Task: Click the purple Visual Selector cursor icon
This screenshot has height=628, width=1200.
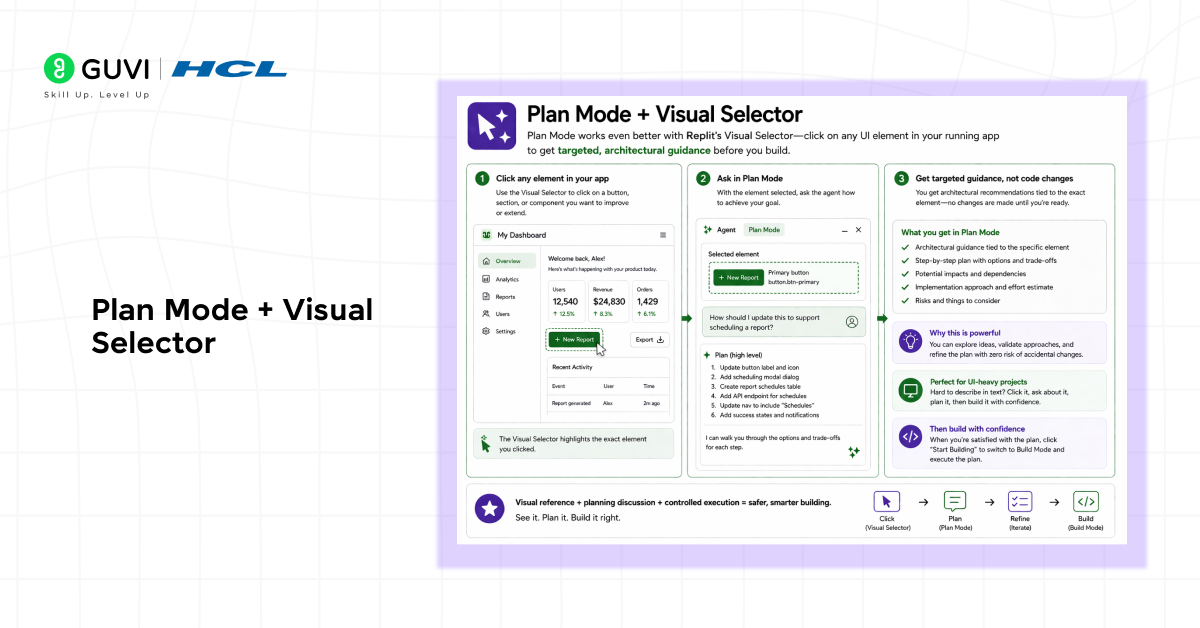Action: tap(492, 126)
